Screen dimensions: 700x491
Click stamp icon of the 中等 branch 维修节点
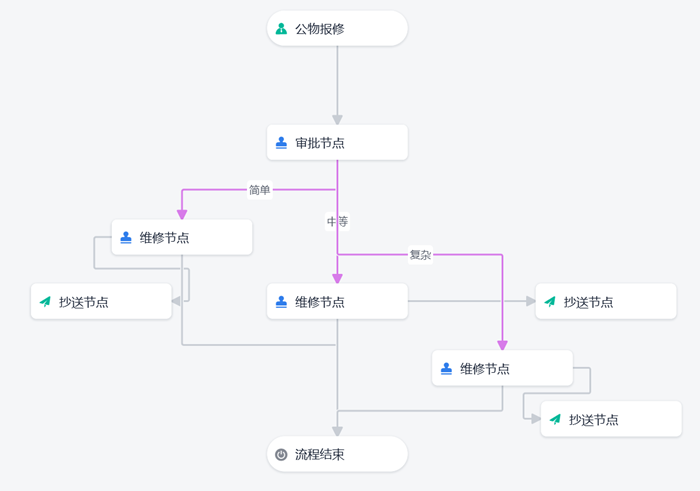click(281, 302)
